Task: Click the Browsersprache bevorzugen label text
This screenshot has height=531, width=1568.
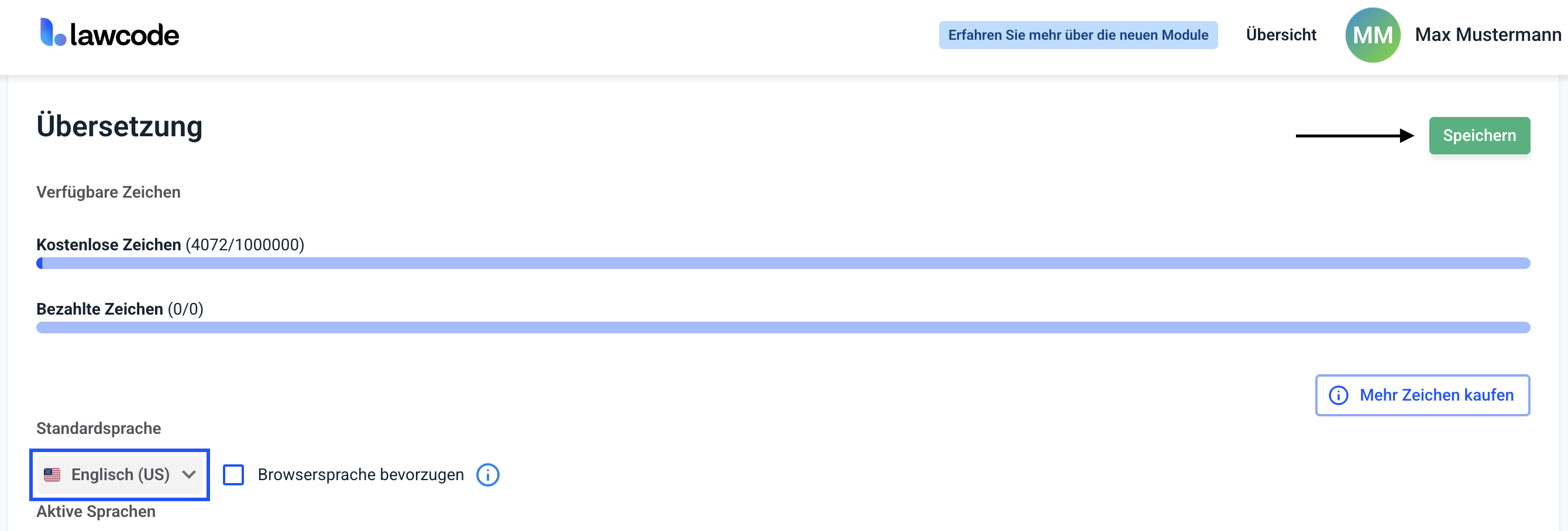Action: (360, 475)
